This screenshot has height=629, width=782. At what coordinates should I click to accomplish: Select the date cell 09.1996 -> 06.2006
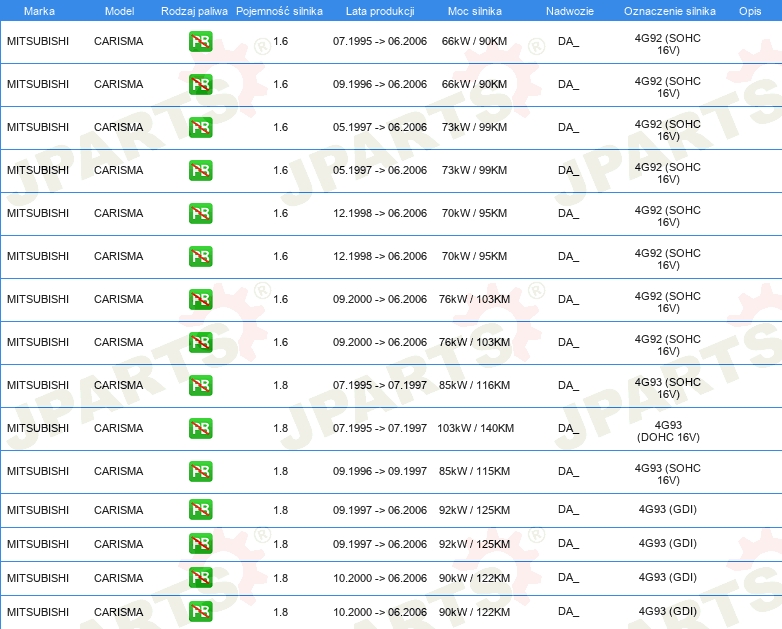pyautogui.click(x=380, y=84)
